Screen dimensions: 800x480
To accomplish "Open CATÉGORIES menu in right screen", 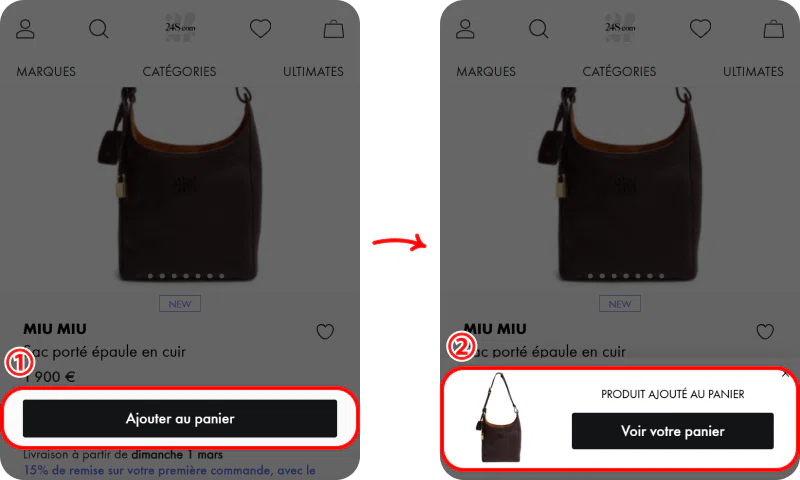I will pos(619,71).
